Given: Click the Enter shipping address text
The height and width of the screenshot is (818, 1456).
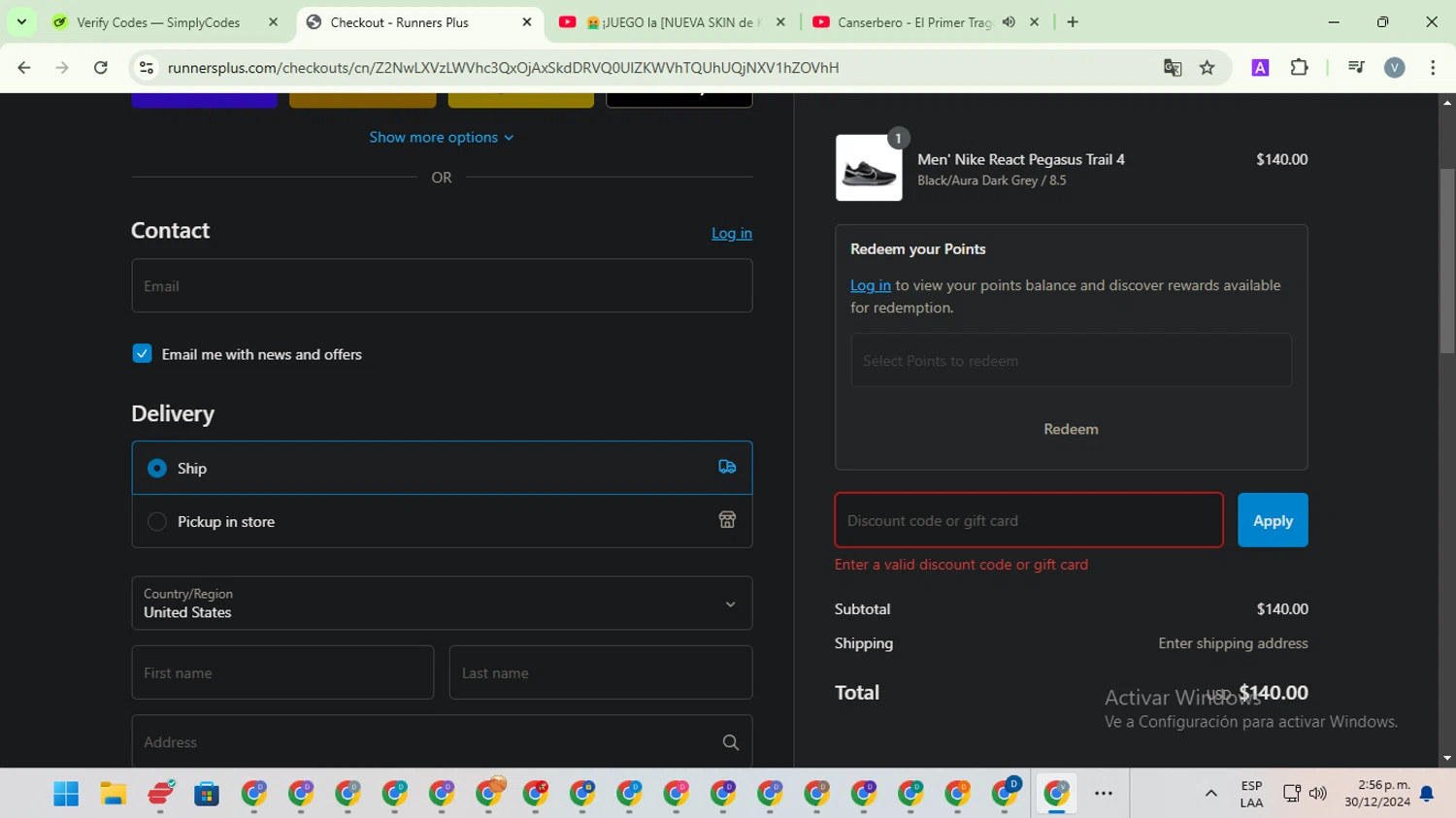Looking at the screenshot, I should pyautogui.click(x=1233, y=642).
